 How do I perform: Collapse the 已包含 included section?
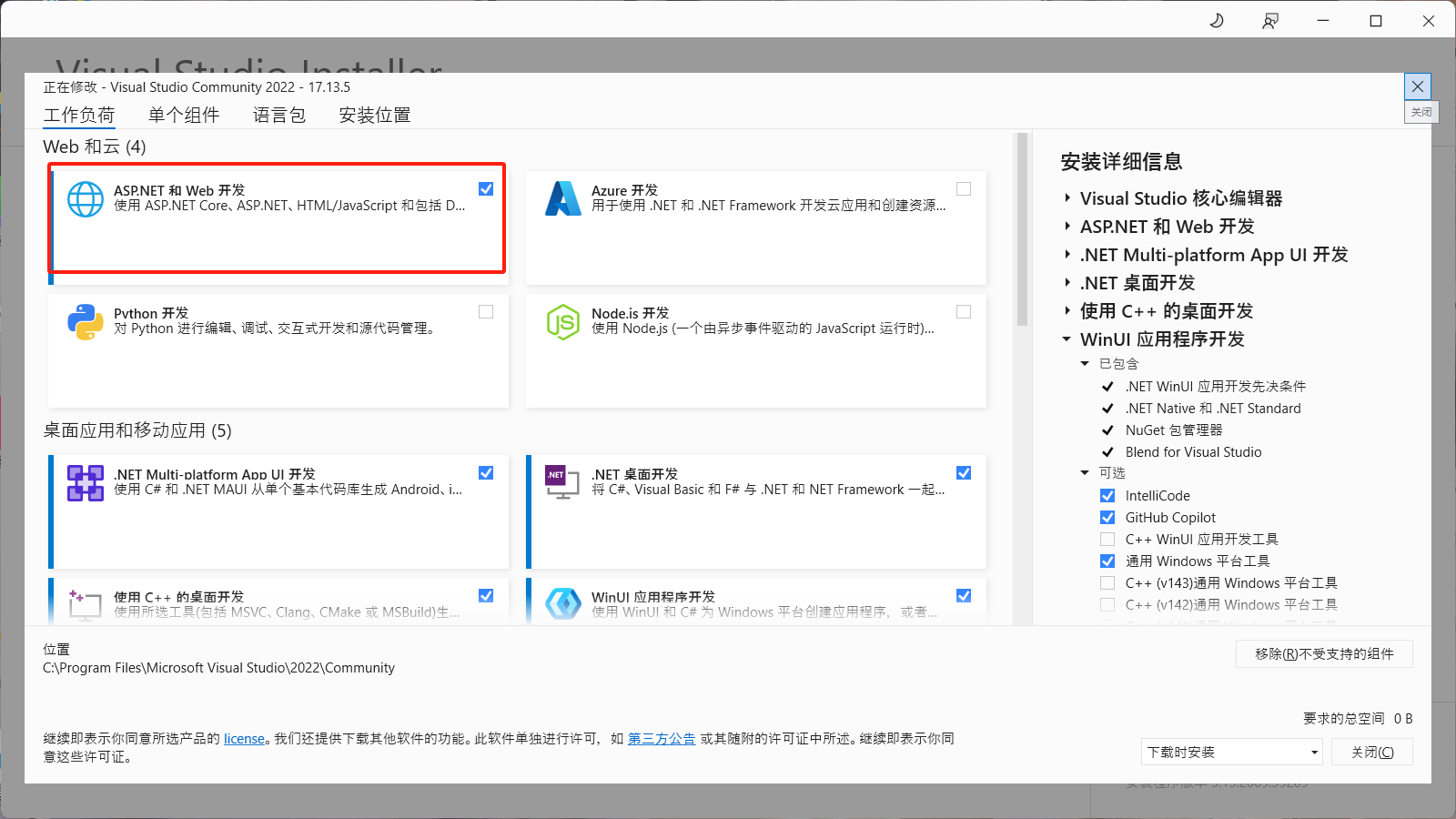click(1085, 364)
